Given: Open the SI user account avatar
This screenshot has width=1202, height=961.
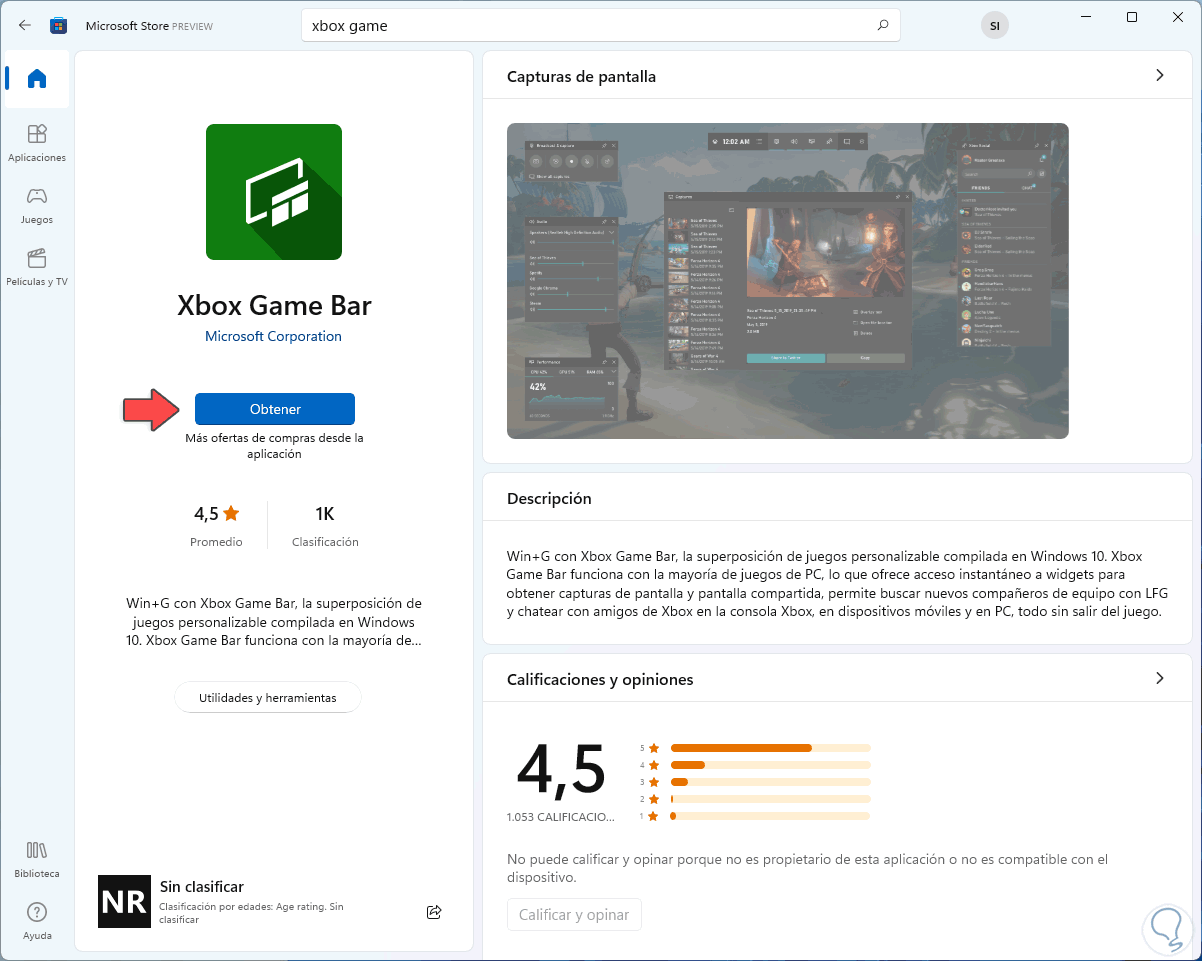Looking at the screenshot, I should click(x=994, y=26).
